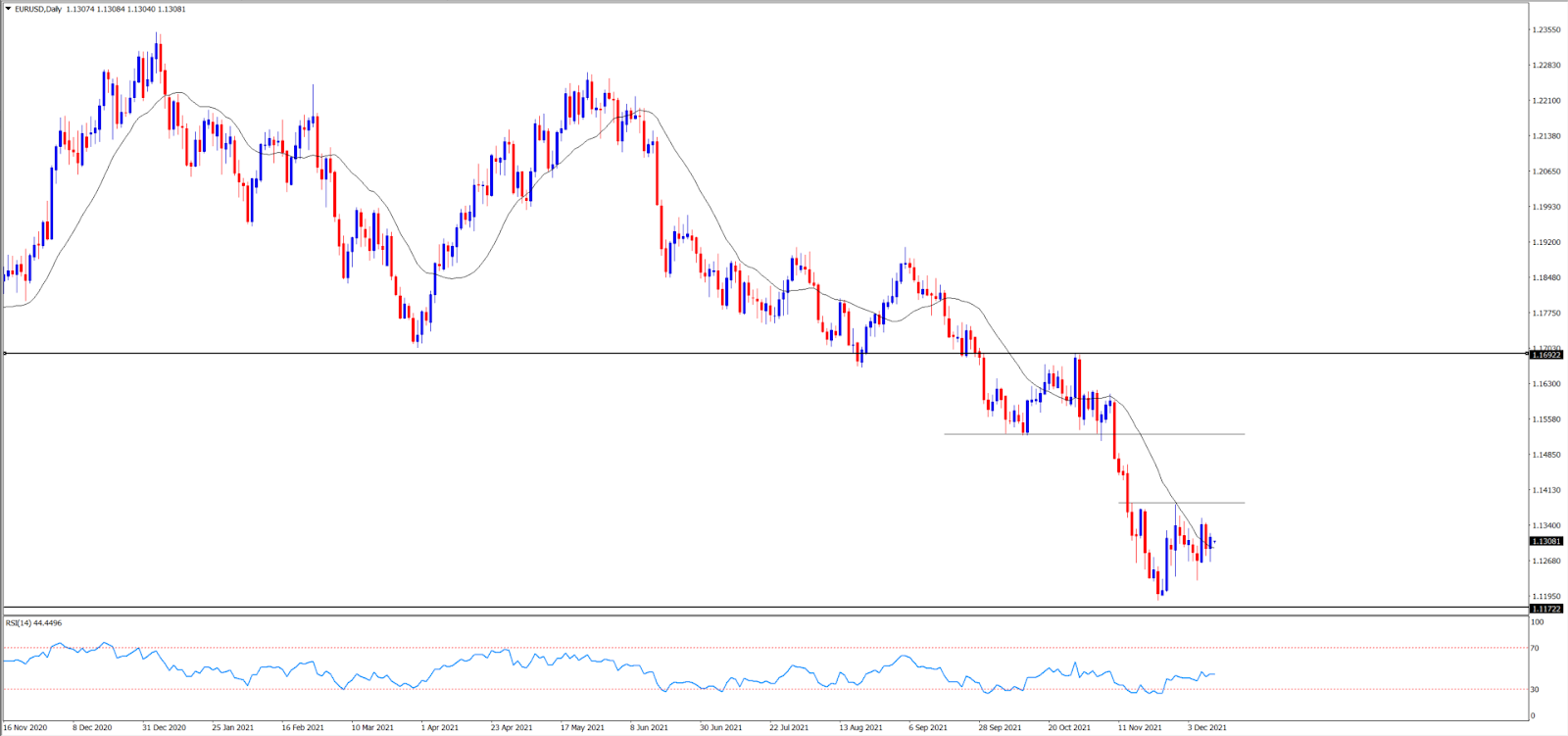
Task: Click the RSI(14) indicator label
Action: coord(33,623)
